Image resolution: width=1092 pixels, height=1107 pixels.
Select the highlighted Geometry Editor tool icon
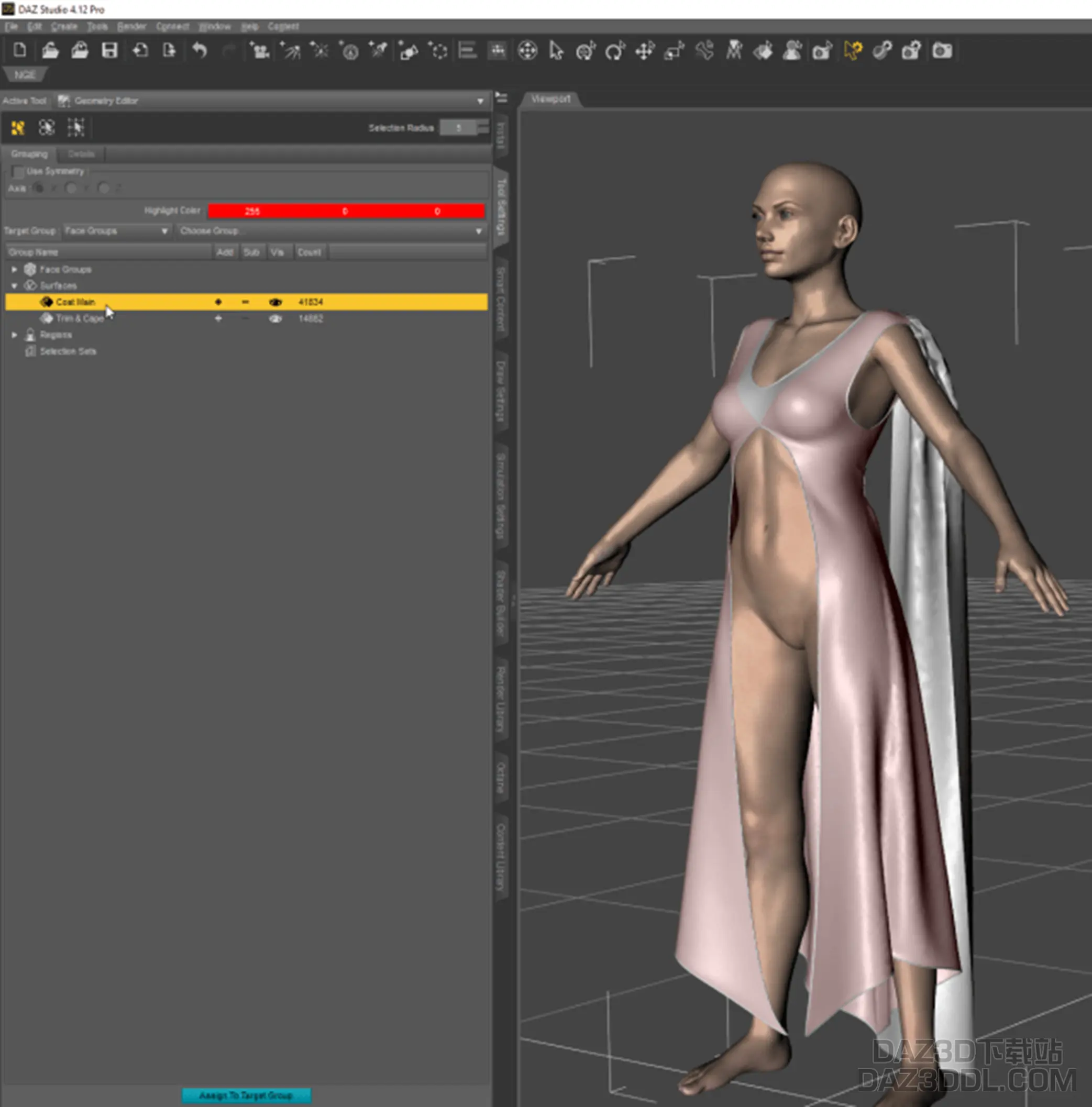tap(853, 50)
